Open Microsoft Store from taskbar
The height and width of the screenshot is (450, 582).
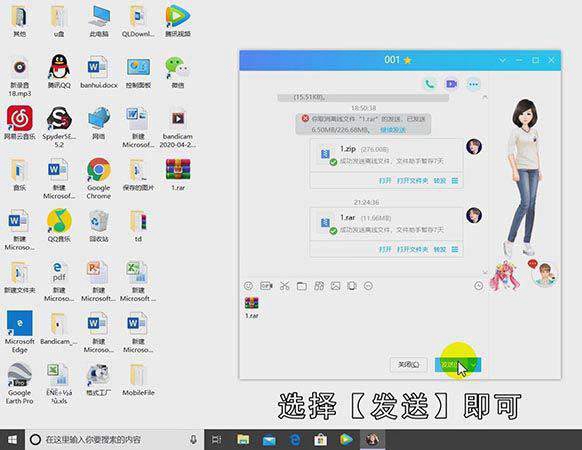tap(321, 440)
